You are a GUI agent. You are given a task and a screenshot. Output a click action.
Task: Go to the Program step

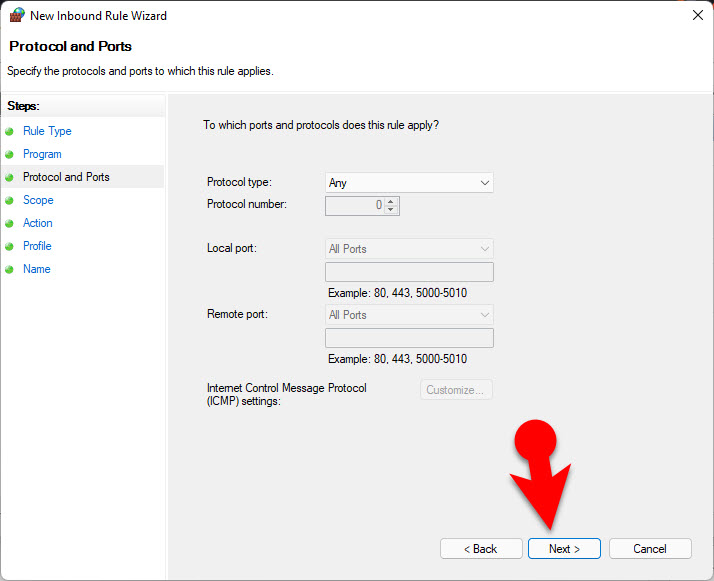(x=42, y=154)
